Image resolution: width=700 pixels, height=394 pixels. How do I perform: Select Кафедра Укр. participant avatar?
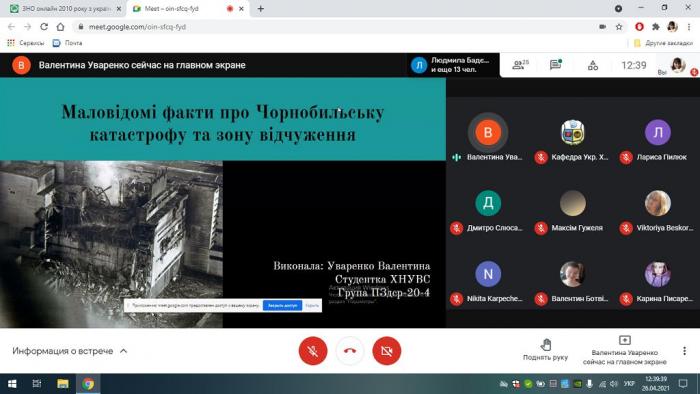[x=572, y=132]
